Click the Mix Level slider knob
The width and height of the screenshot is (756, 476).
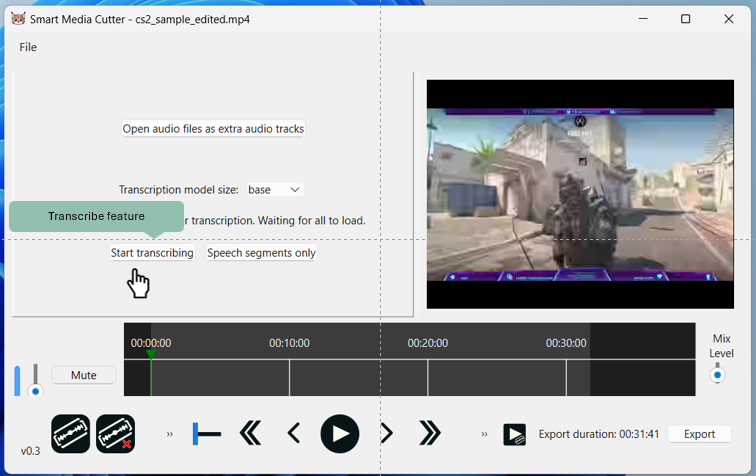coord(717,376)
